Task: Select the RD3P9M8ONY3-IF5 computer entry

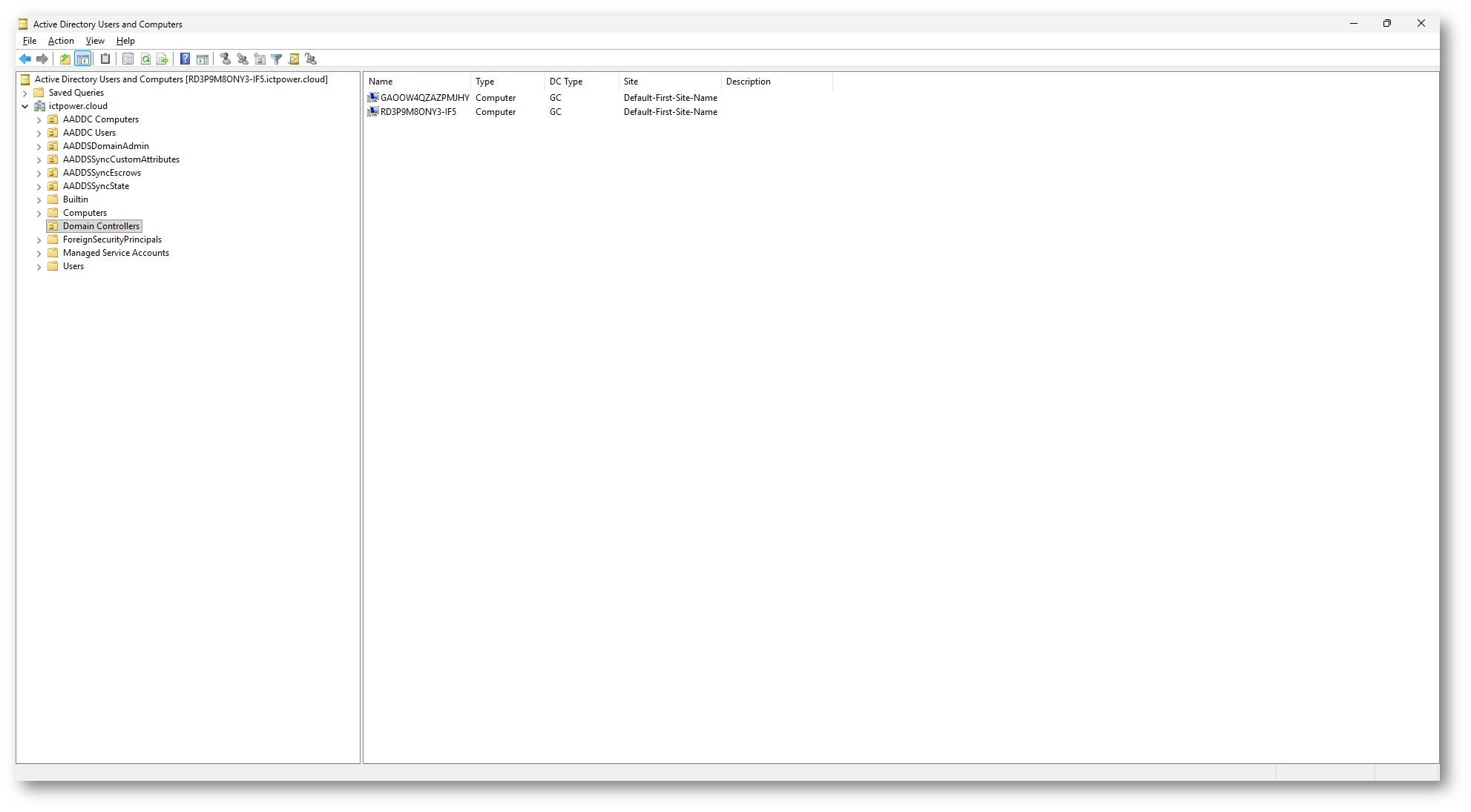Action: point(418,112)
